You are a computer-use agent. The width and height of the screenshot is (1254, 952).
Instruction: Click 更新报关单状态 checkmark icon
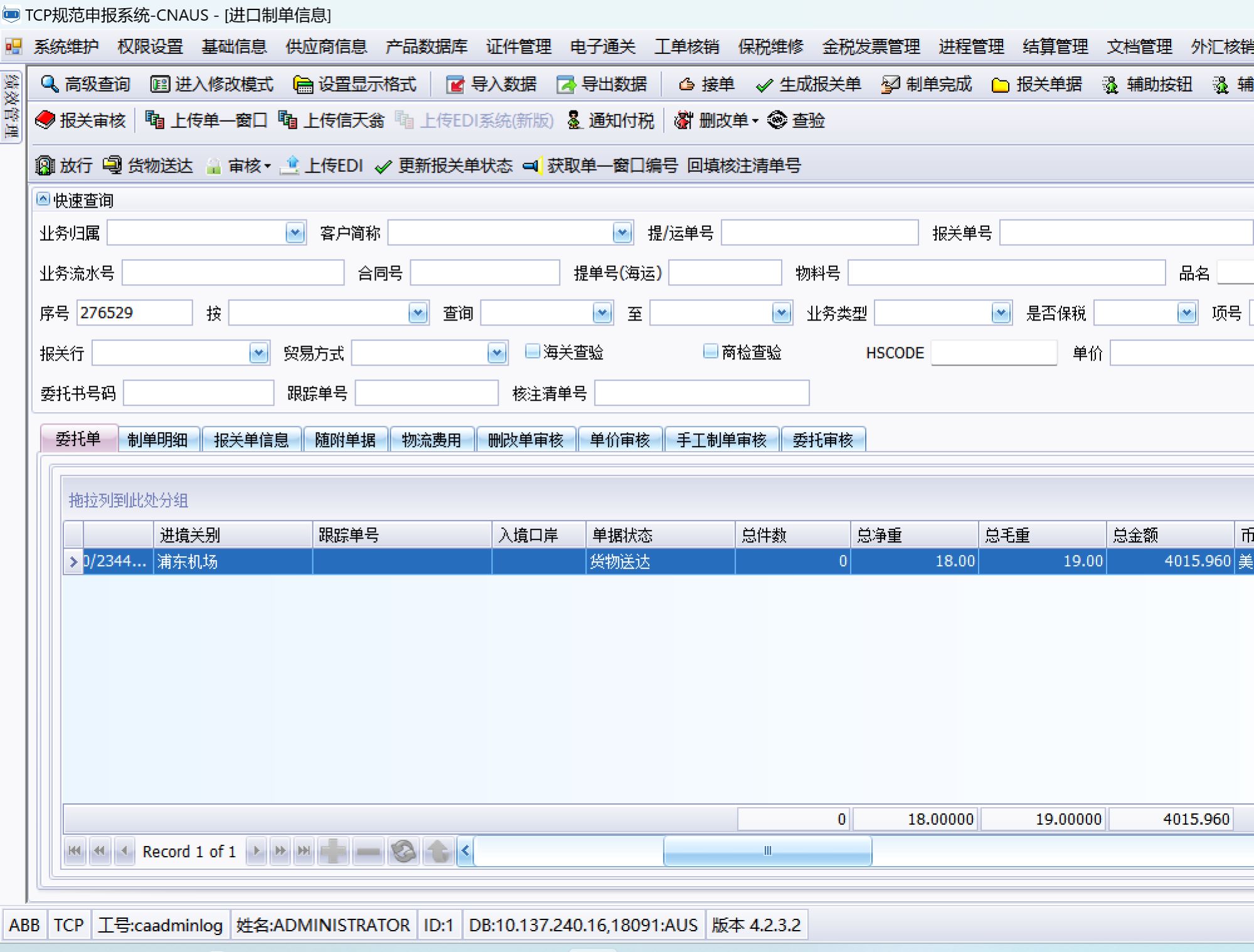tap(383, 166)
